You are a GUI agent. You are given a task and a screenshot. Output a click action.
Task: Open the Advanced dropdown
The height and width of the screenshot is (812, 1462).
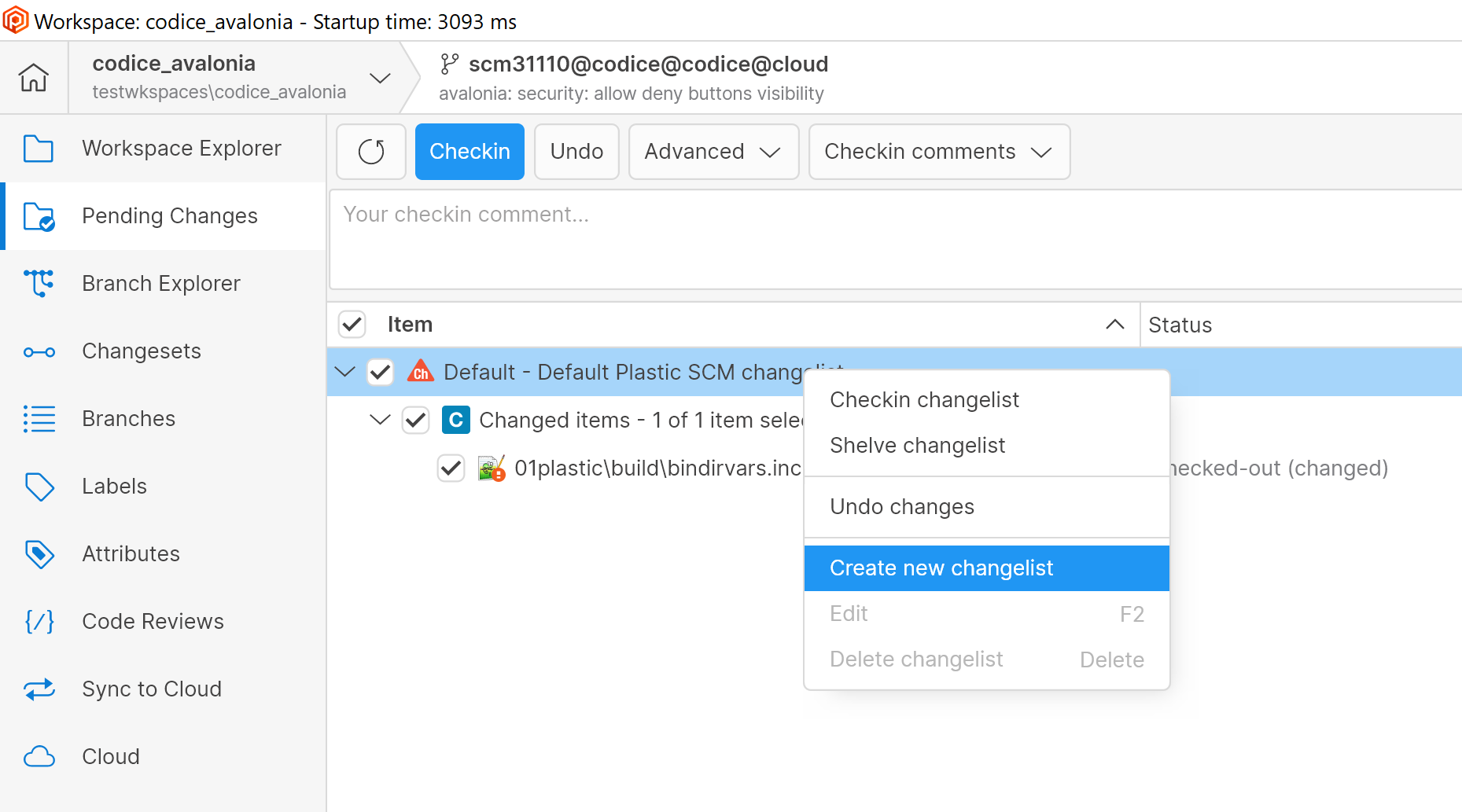[713, 151]
